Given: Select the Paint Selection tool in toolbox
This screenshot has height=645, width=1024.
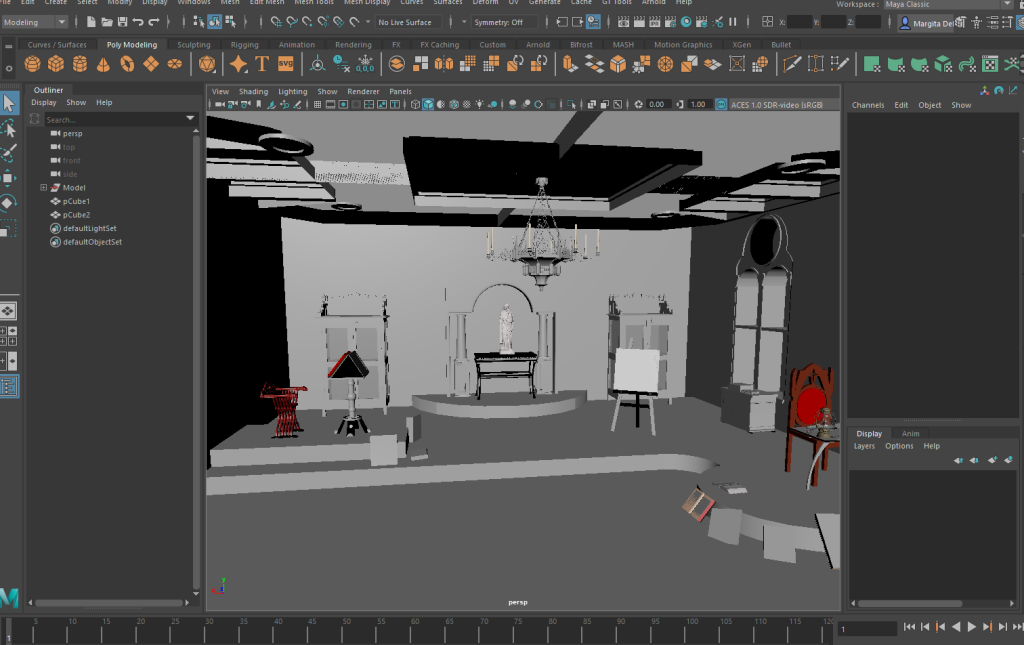Looking at the screenshot, I should pyautogui.click(x=9, y=153).
